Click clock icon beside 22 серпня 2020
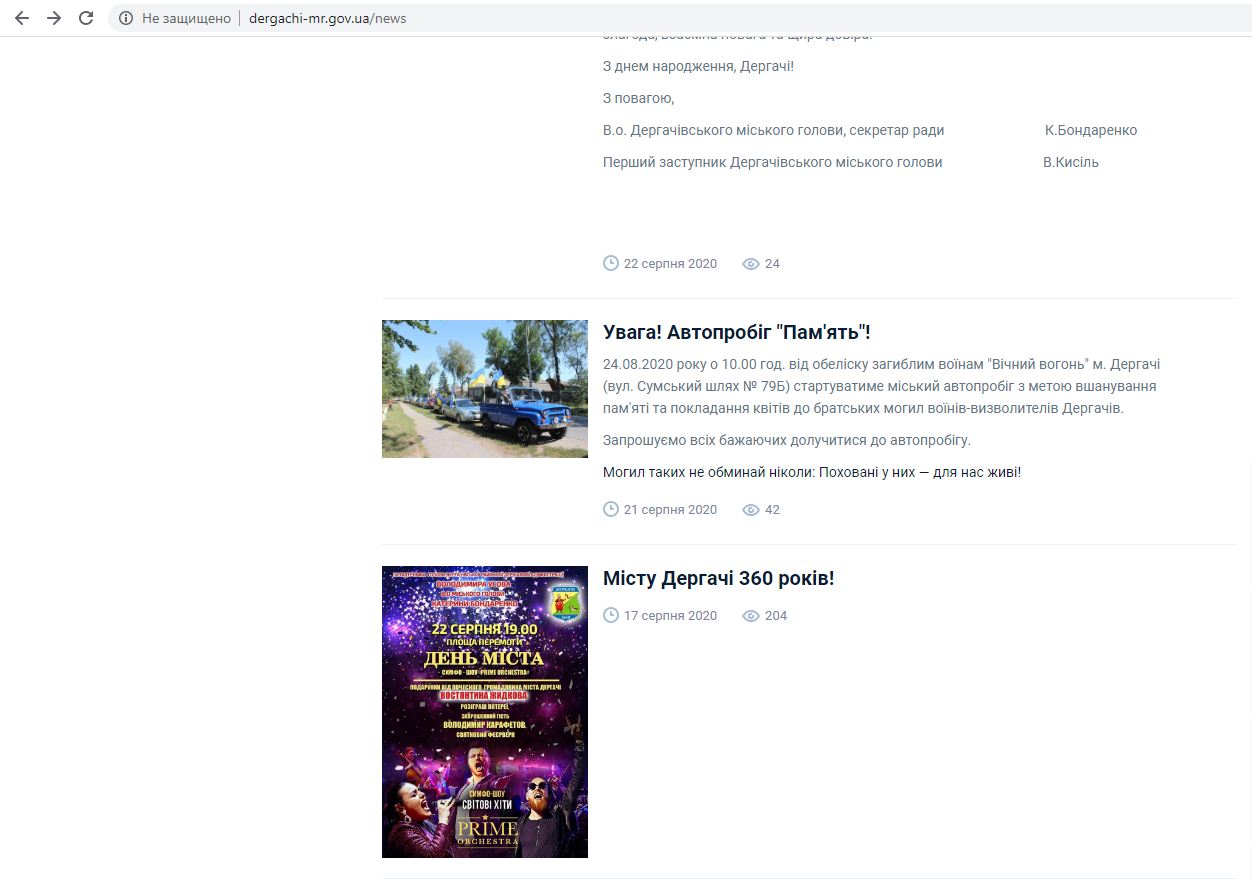Viewport: 1252px width, 879px height. [611, 263]
